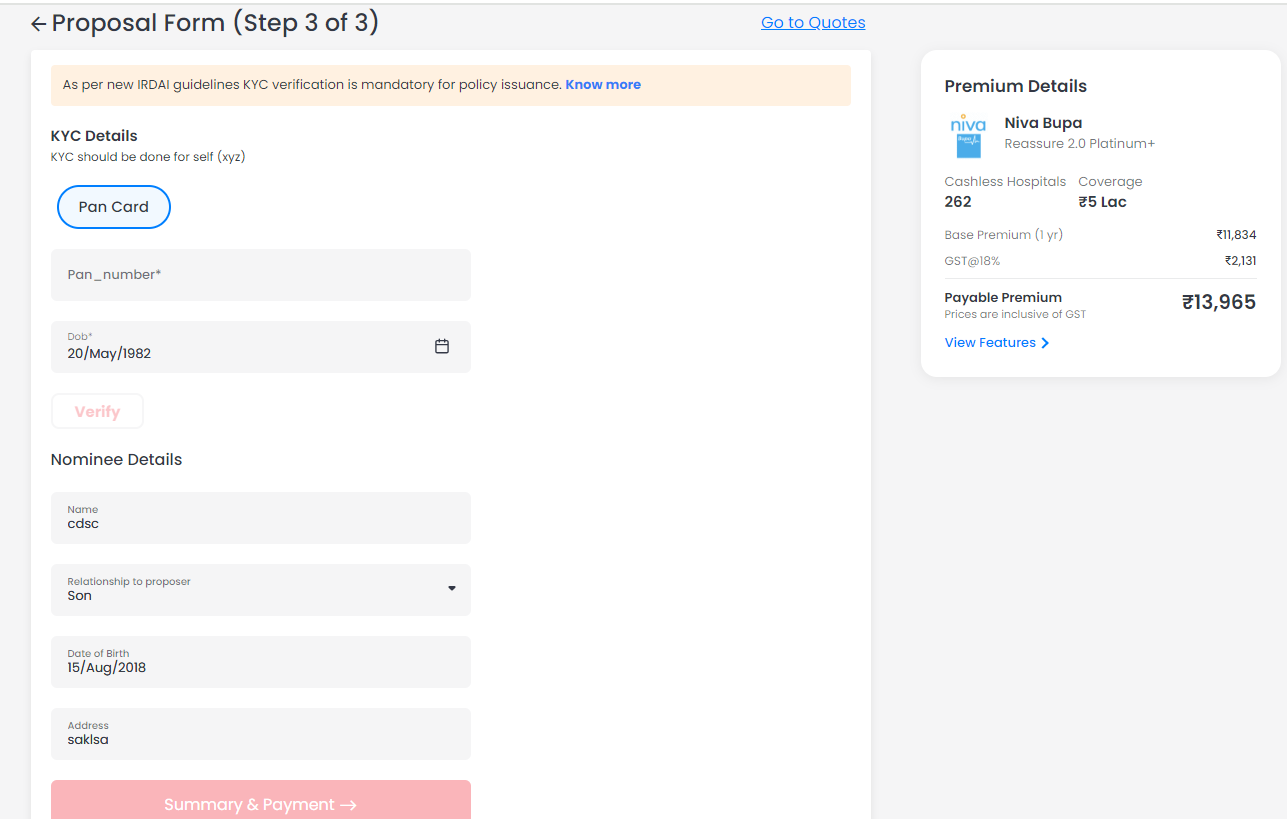The width and height of the screenshot is (1287, 819).
Task: Open nominee Date of Birth picker
Action: tap(260, 662)
